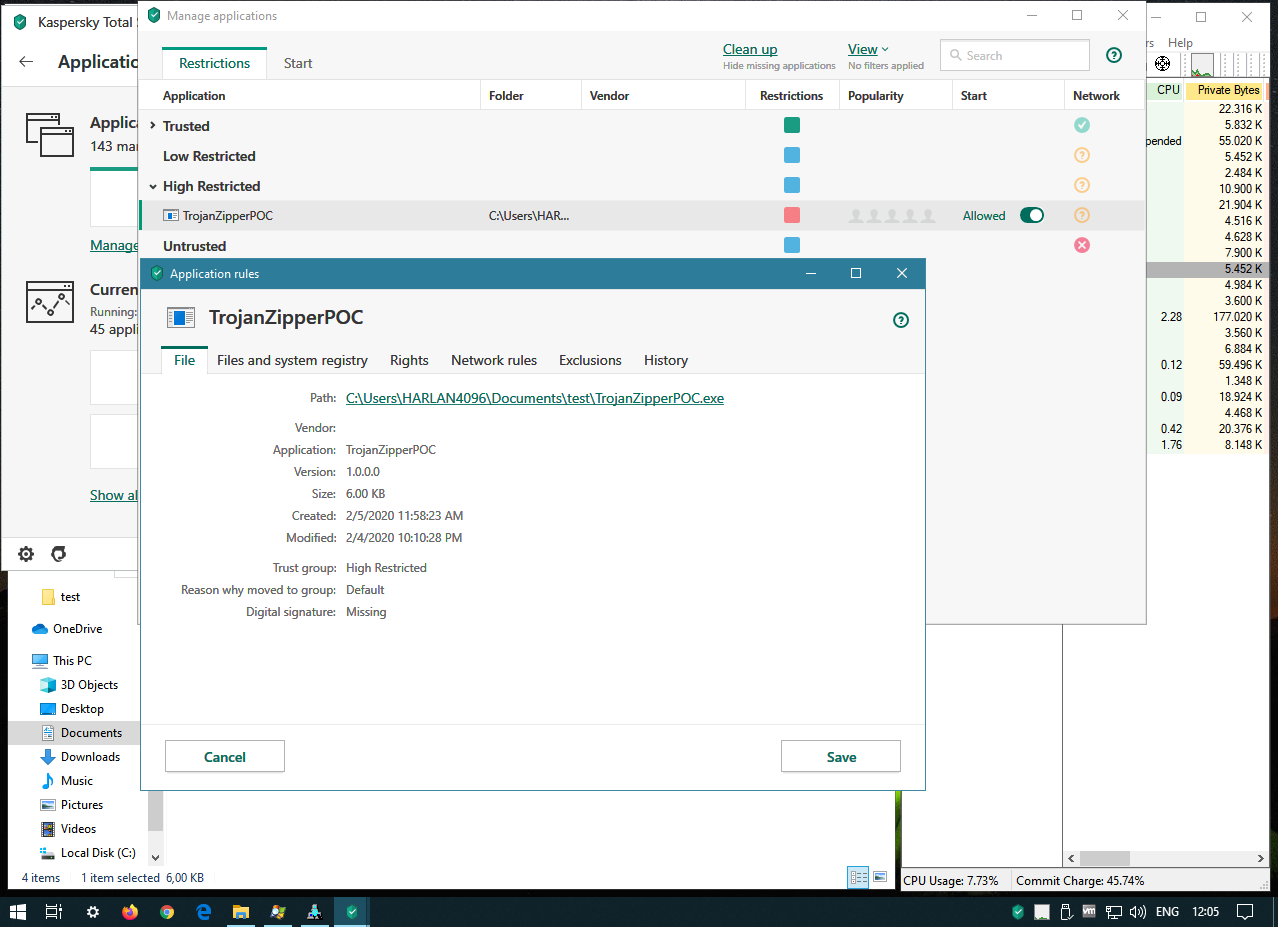Click the Trusted network allowed check icon
The image size is (1278, 927).
1081,125
